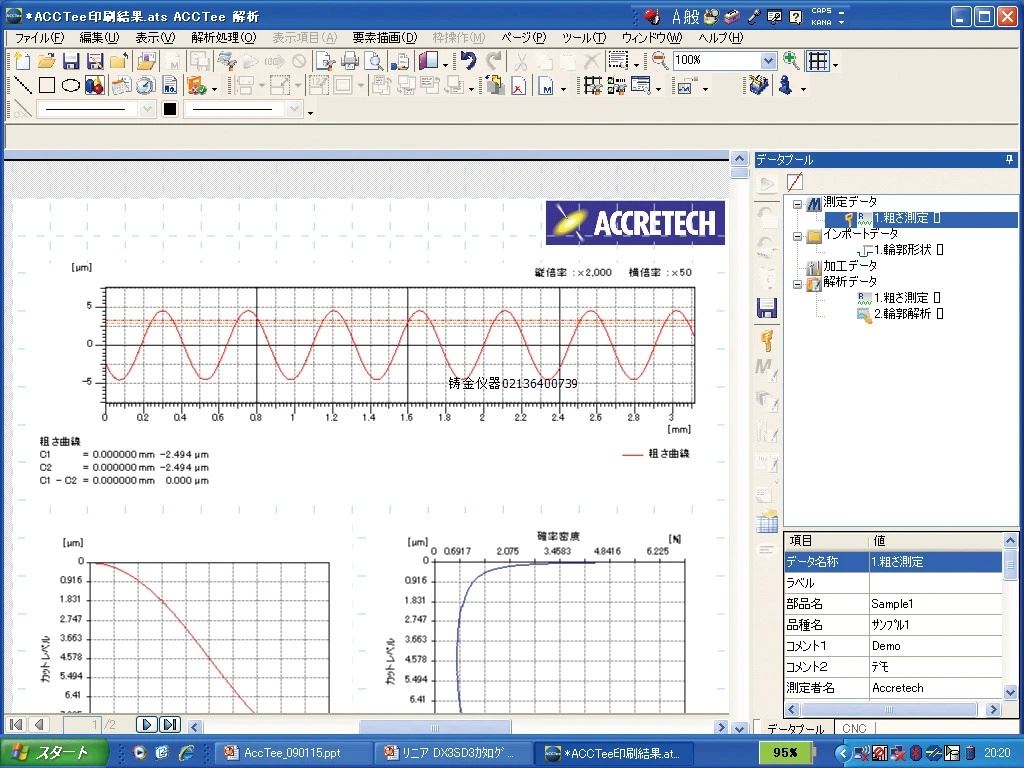Viewport: 1024px width, 768px height.
Task: Pin the データプール panel
Action: (1009, 160)
